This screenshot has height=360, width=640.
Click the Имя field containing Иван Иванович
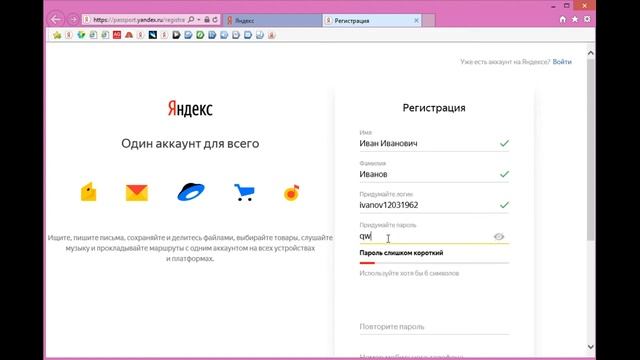(434, 143)
